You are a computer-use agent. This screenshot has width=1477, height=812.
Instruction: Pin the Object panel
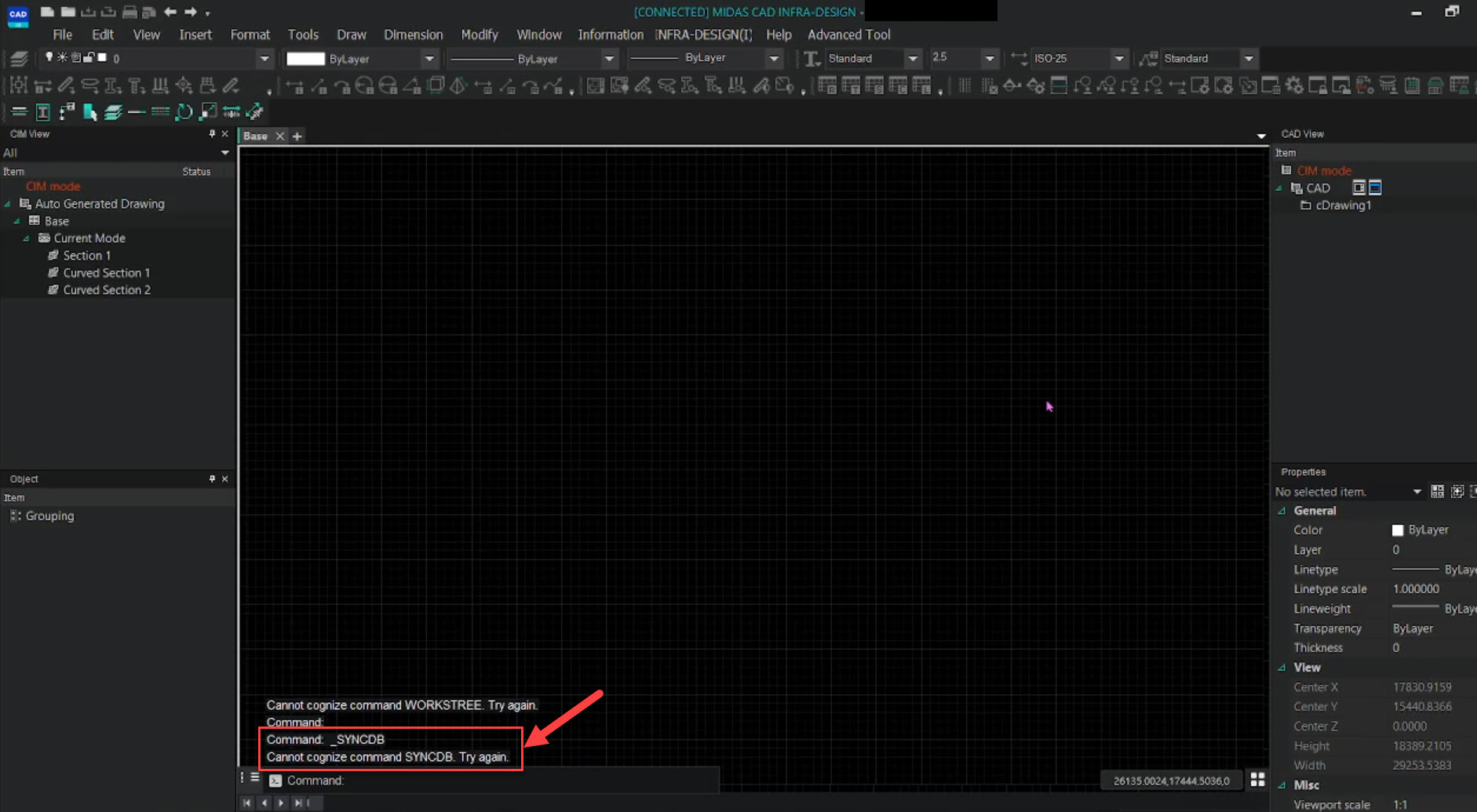pyautogui.click(x=212, y=479)
